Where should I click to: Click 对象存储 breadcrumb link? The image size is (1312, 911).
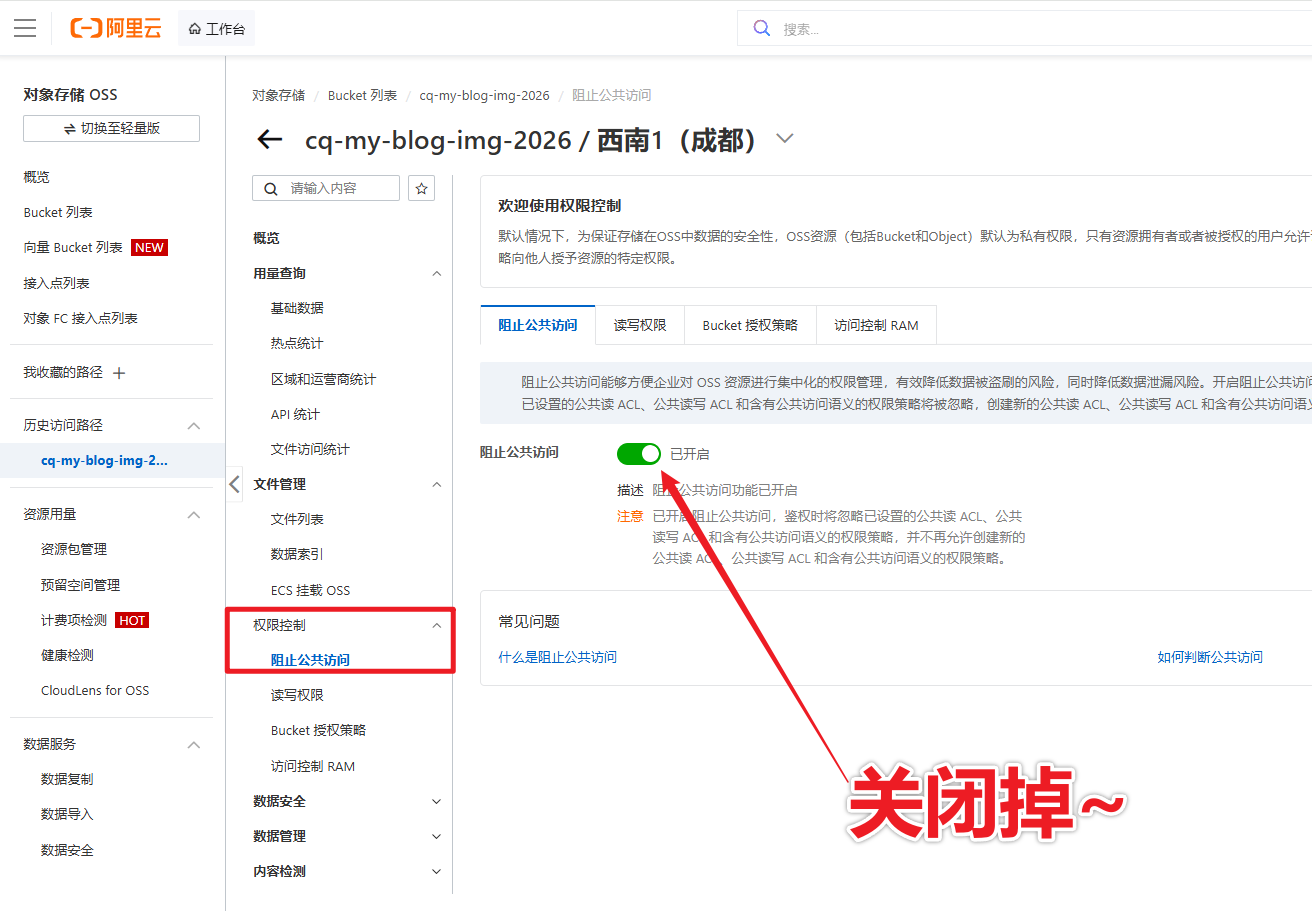click(x=278, y=95)
